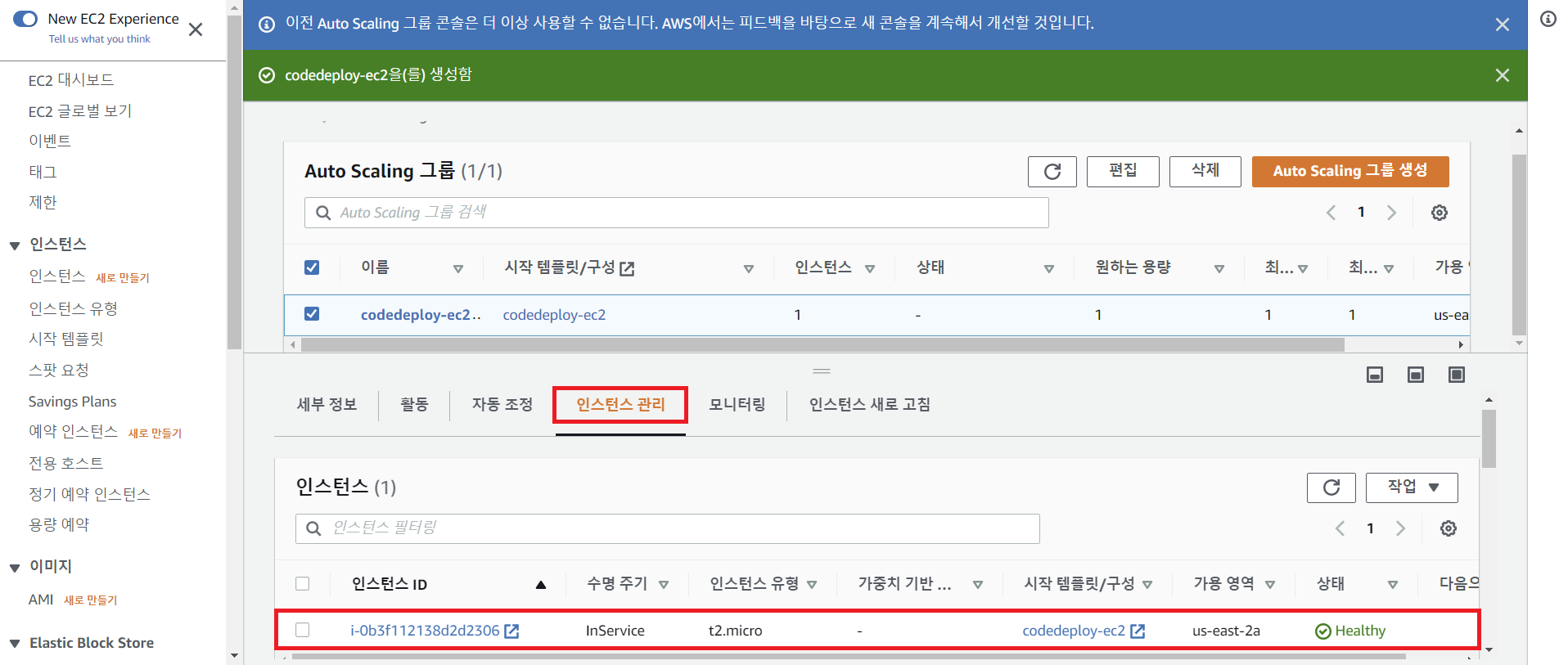
Task: Maximize the detail split panel
Action: point(1457,375)
